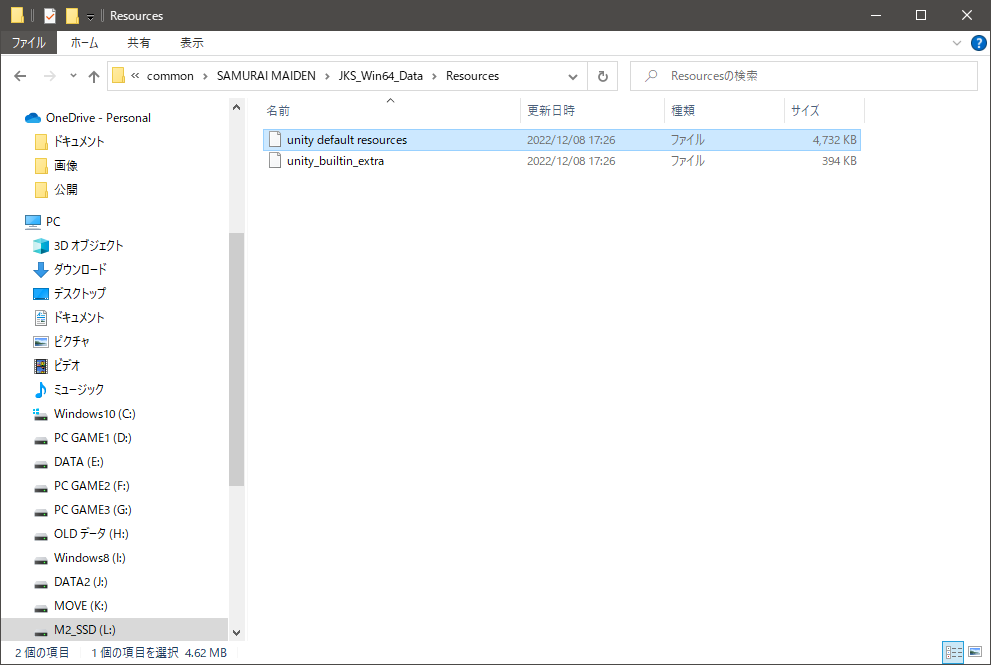Open OneDrive 画像 folder
This screenshot has width=991, height=665.
66,166
